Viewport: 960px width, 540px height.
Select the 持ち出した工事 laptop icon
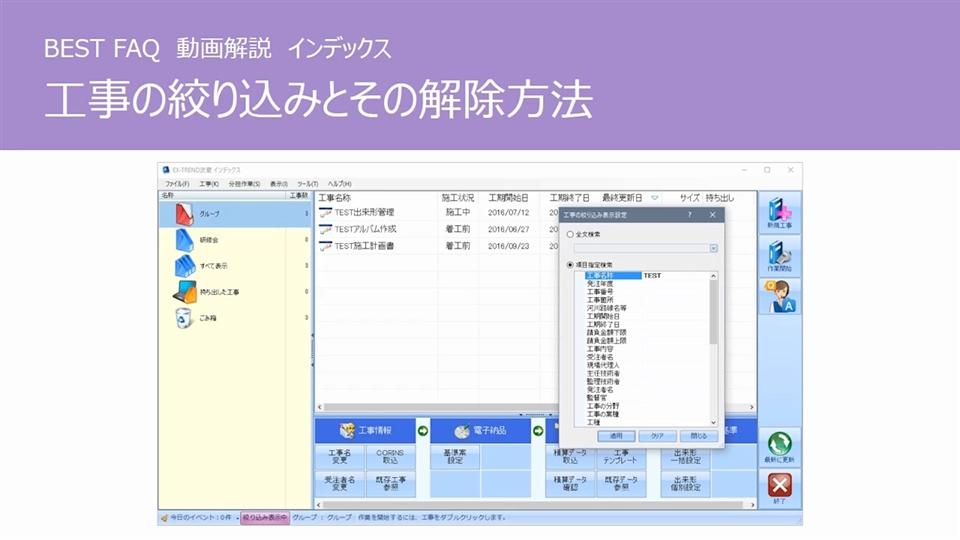click(186, 292)
